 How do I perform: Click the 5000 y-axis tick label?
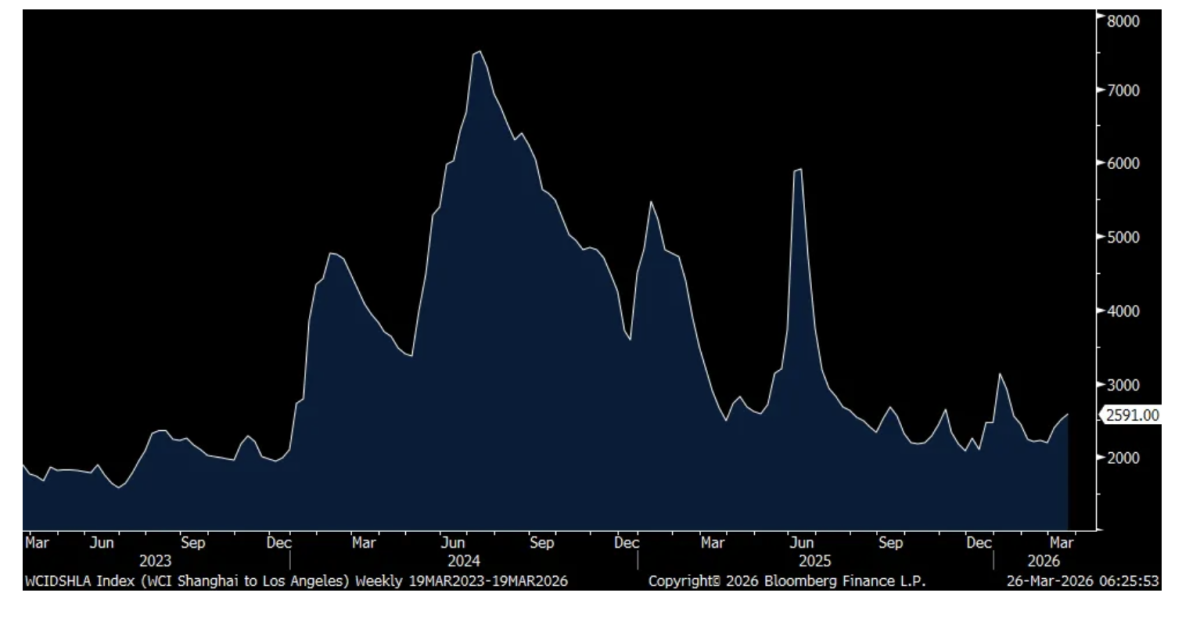1123,238
